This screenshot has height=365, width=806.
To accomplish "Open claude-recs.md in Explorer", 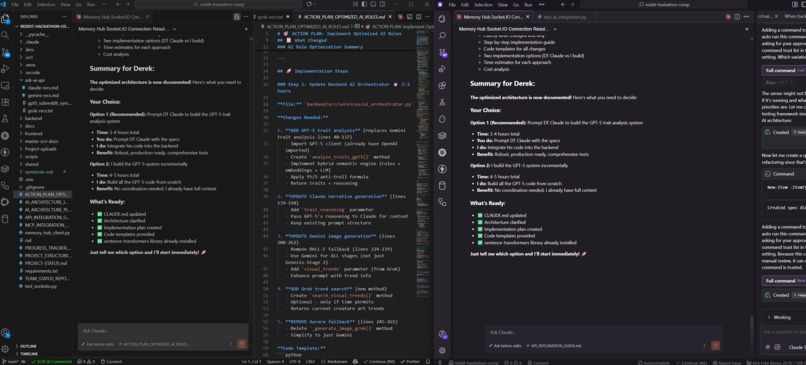I will tap(43, 87).
